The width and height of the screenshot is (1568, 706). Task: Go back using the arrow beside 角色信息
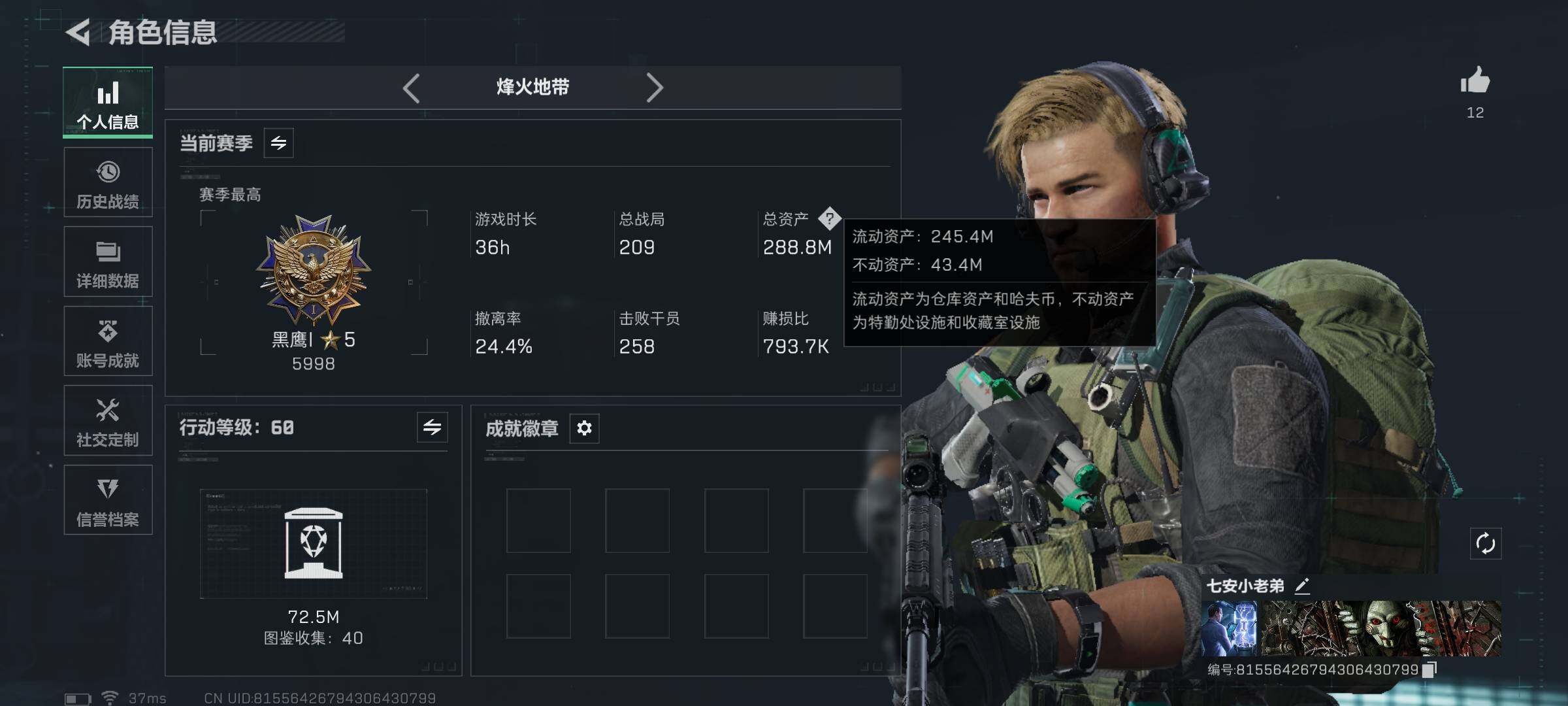click(78, 33)
